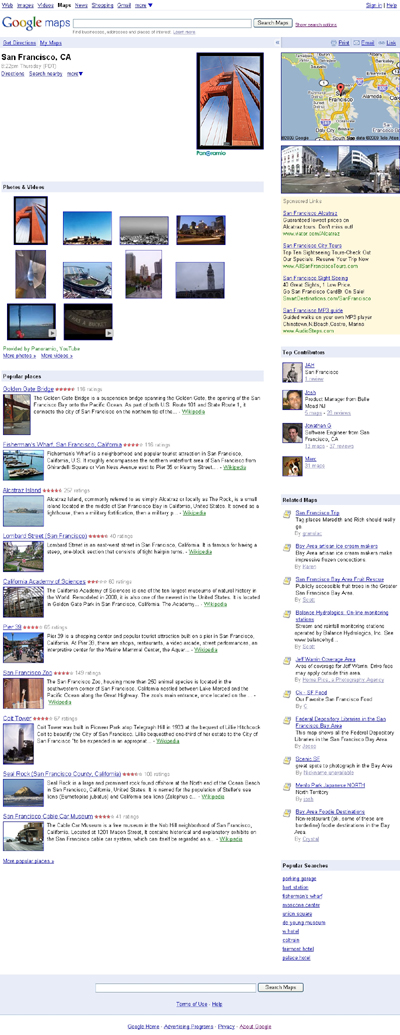This screenshot has height=1035, width=400.
Task: Click the Privacy footer link
Action: (x=226, y=1027)
